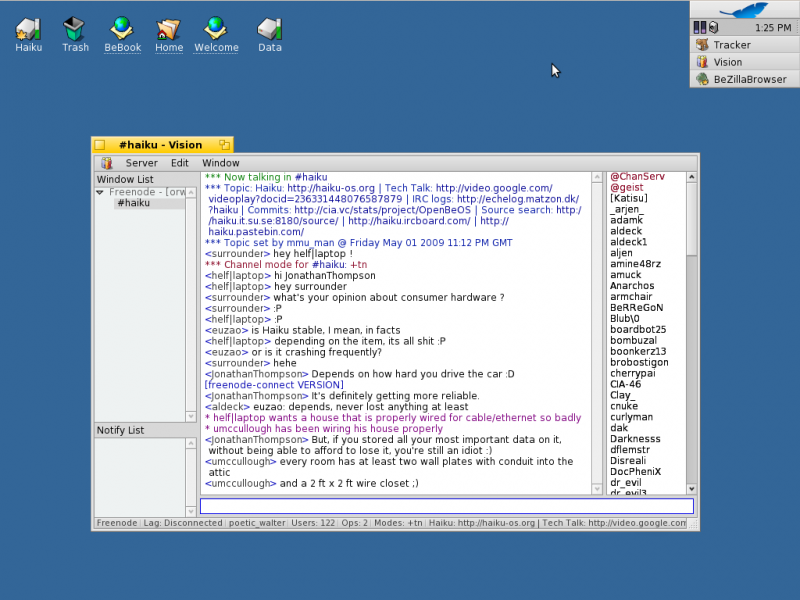Image resolution: width=800 pixels, height=600 pixels.
Task: Click Notify List scrollbar down arrow
Action: click(x=191, y=511)
